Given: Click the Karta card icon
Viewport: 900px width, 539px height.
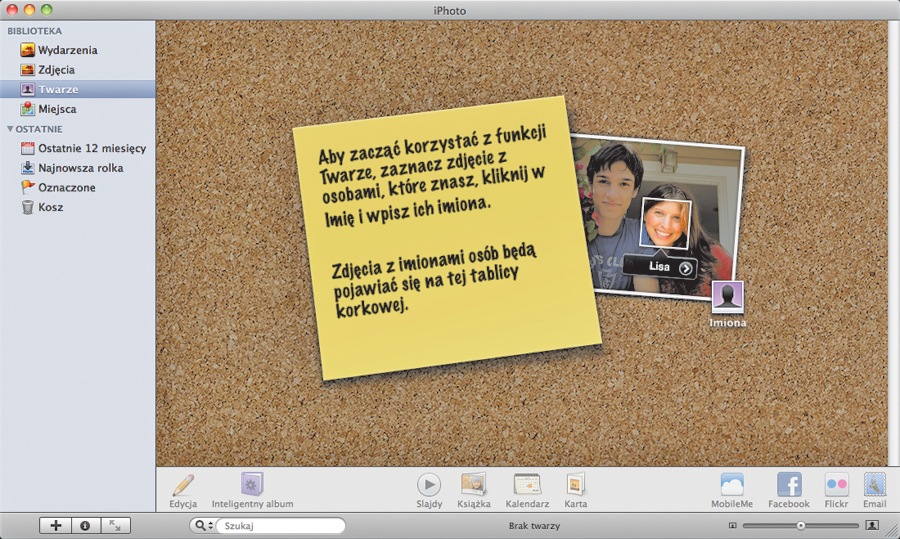Looking at the screenshot, I should 575,485.
